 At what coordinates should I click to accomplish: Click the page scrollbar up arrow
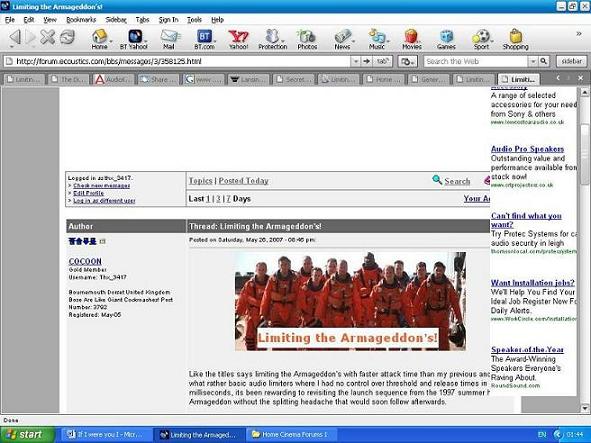pos(585,92)
